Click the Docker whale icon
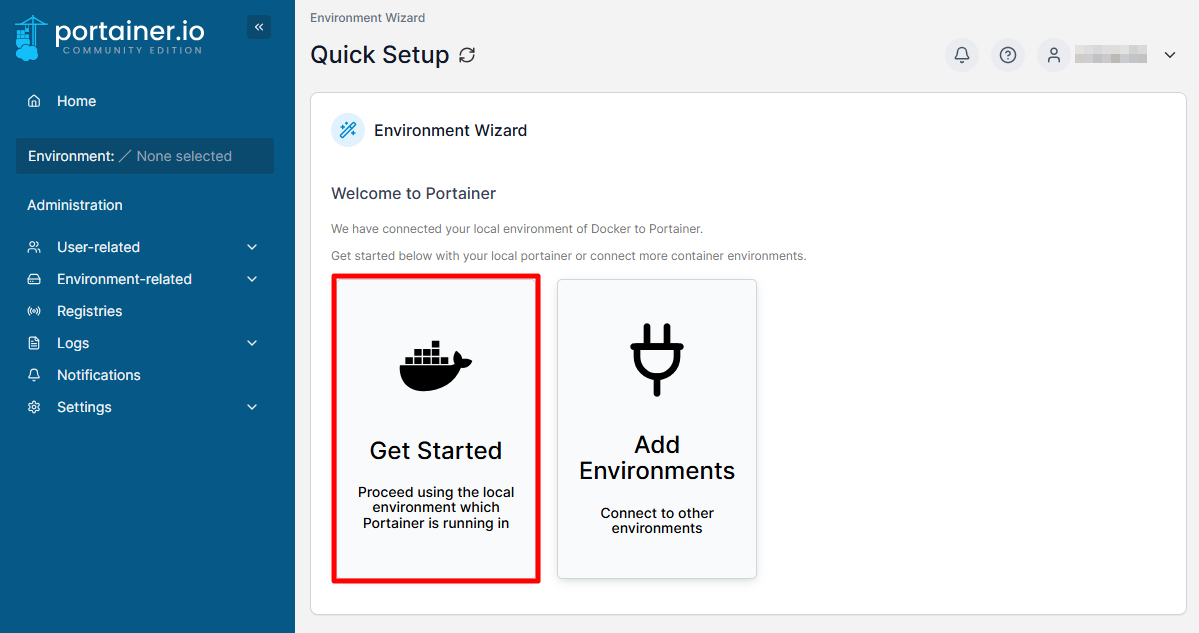 click(436, 365)
